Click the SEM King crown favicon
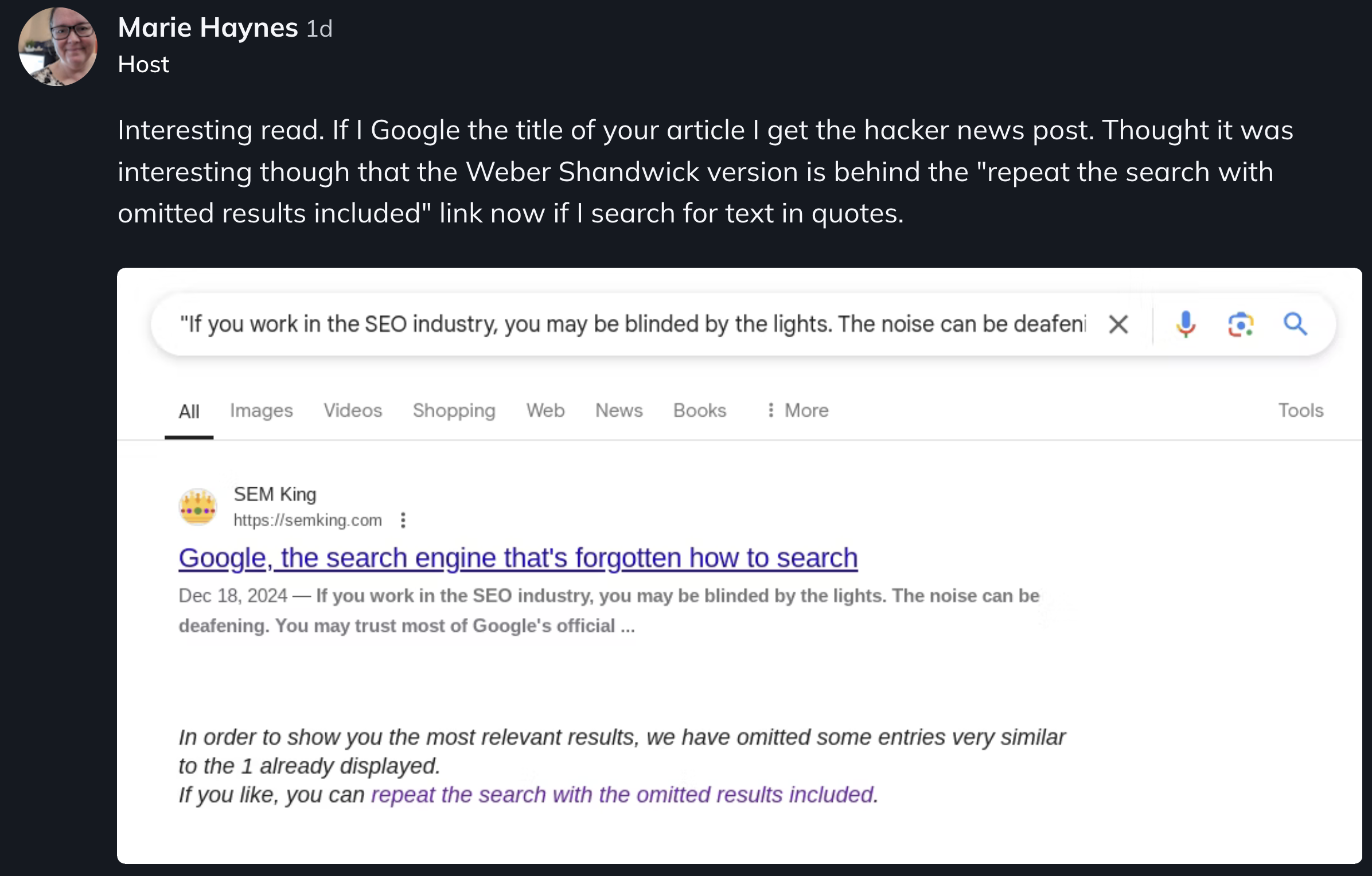The width and height of the screenshot is (1372, 876). pos(198,507)
